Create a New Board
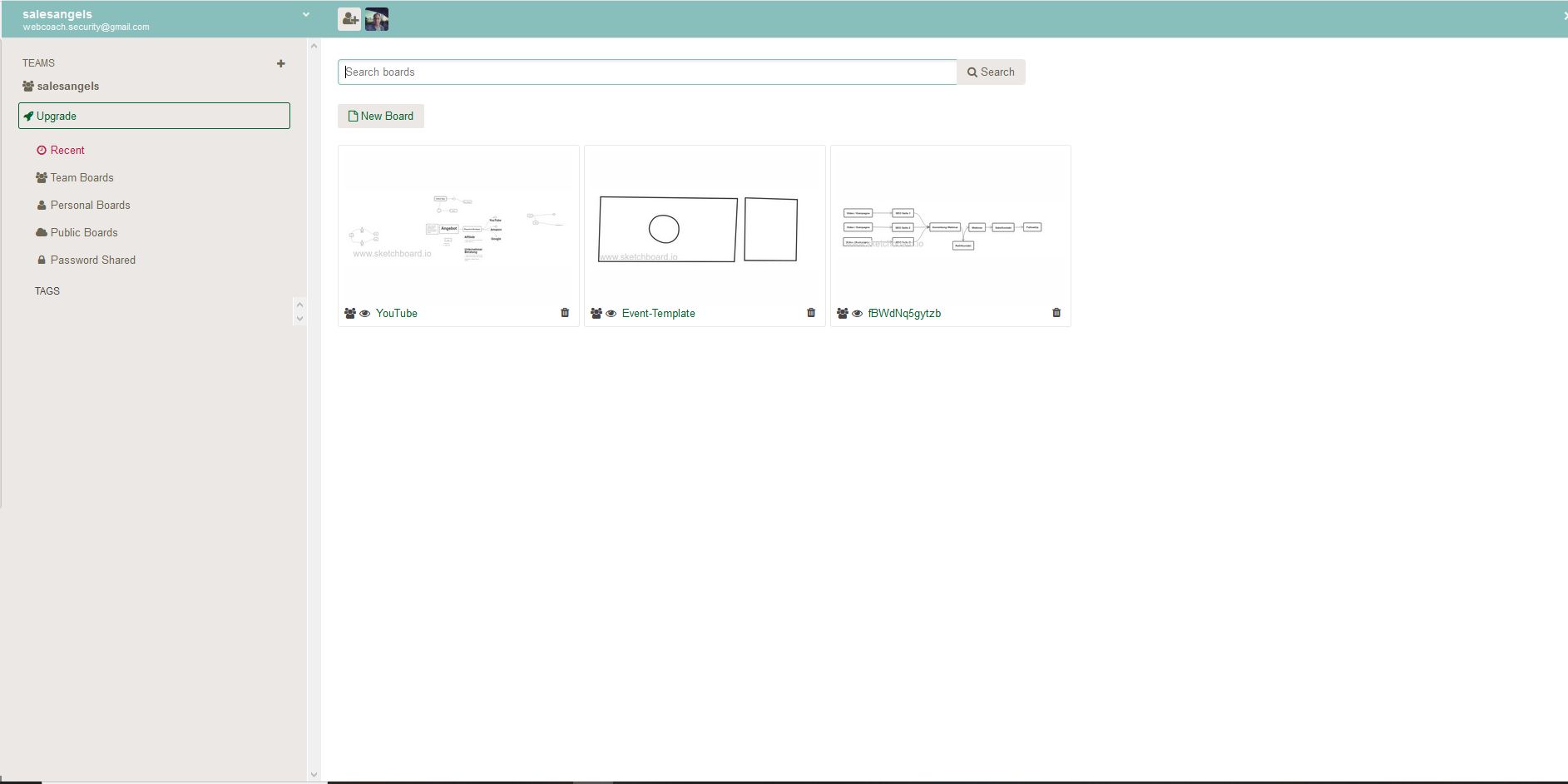This screenshot has height=784, width=1568. [x=381, y=116]
